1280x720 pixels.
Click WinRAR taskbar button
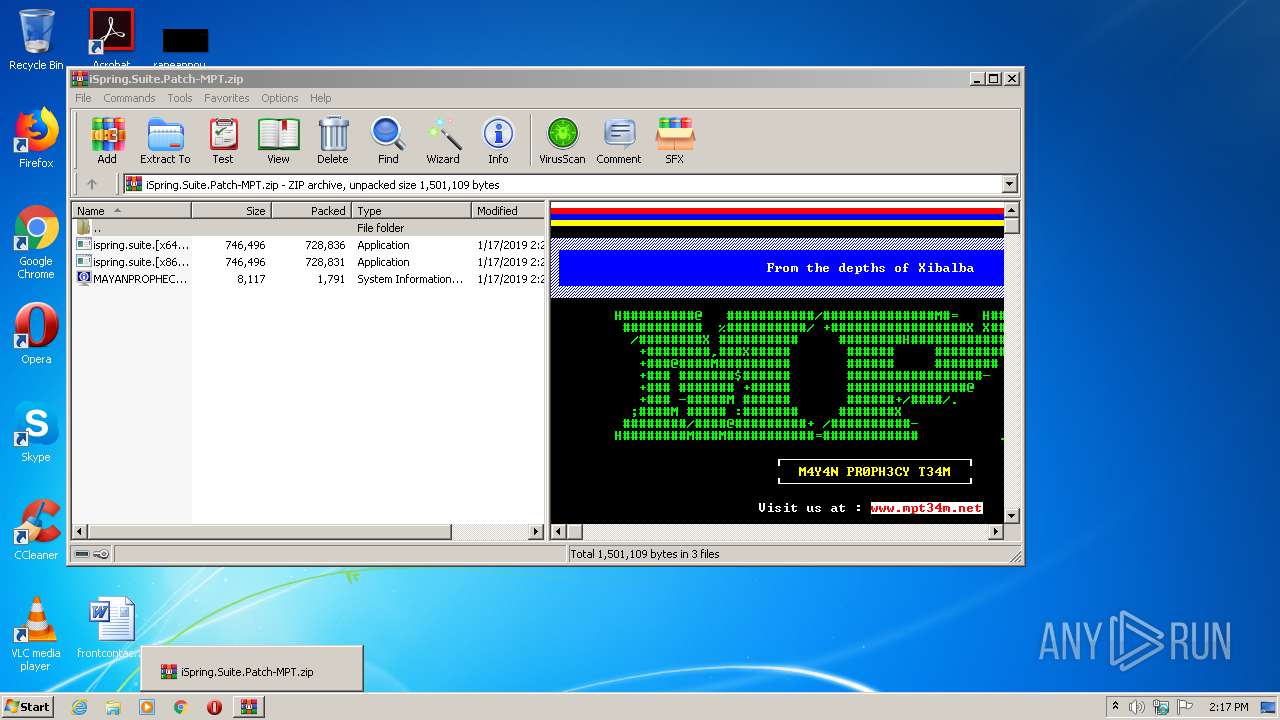coord(248,707)
